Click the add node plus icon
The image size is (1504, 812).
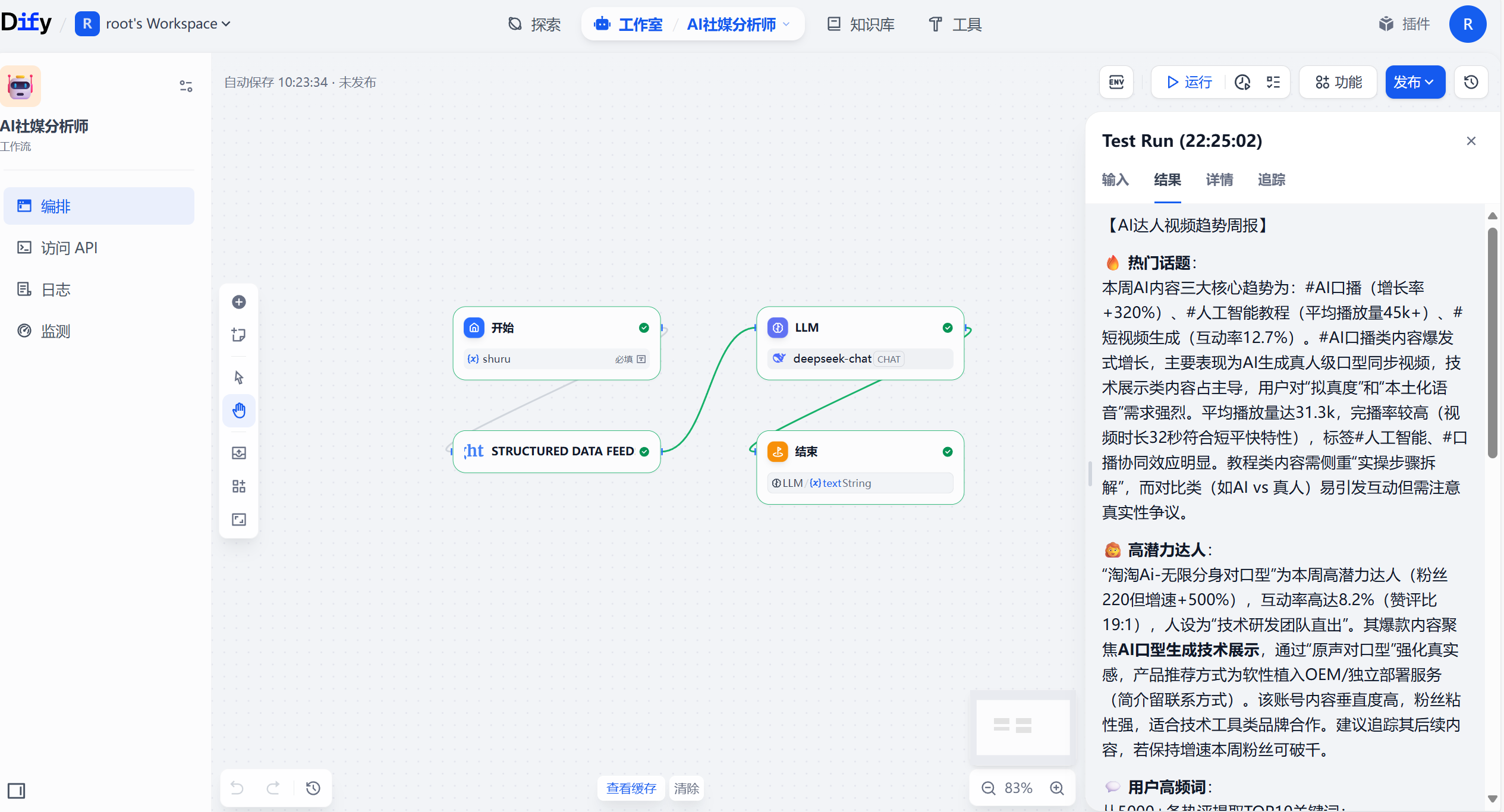[239, 302]
